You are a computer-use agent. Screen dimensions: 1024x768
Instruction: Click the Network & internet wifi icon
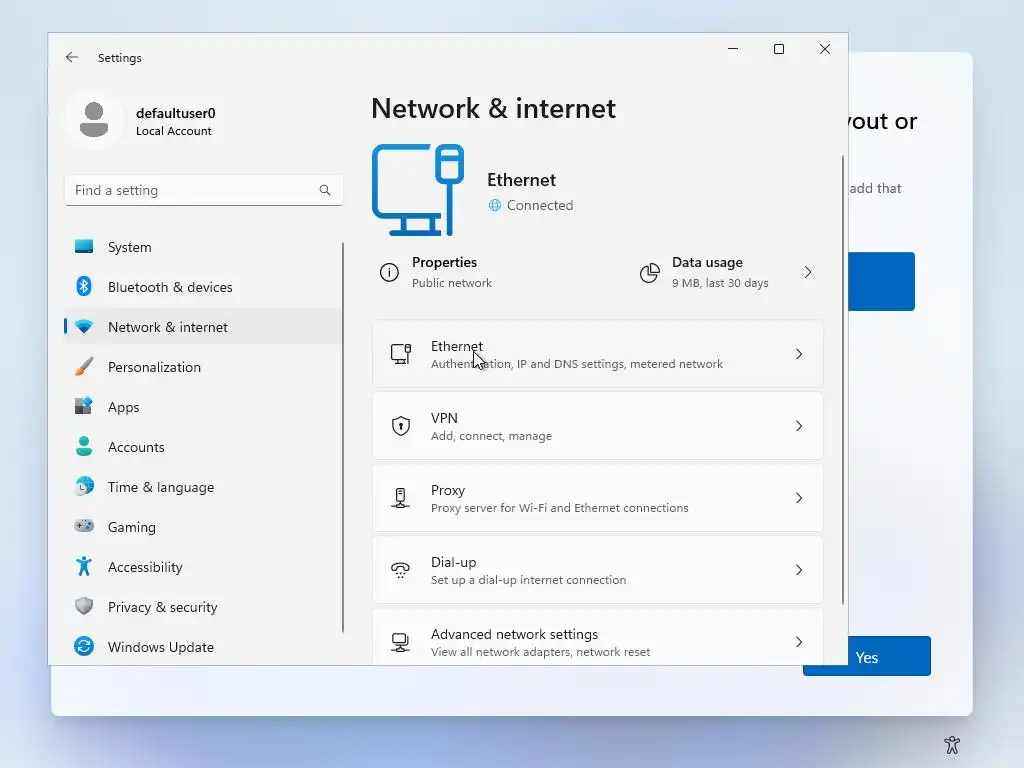coord(84,327)
